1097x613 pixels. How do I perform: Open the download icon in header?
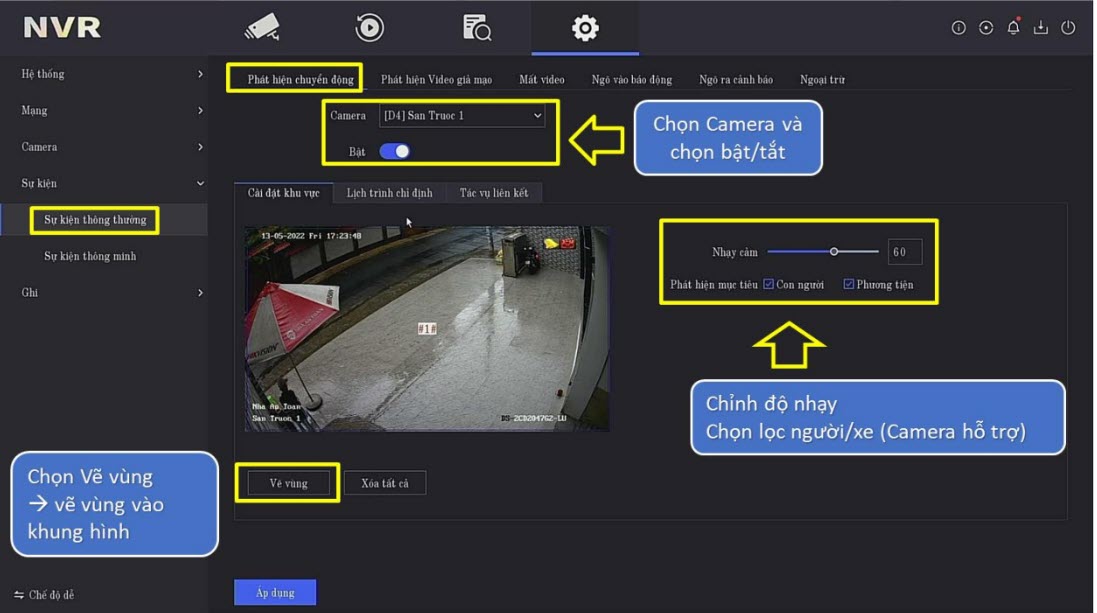[x=1040, y=28]
